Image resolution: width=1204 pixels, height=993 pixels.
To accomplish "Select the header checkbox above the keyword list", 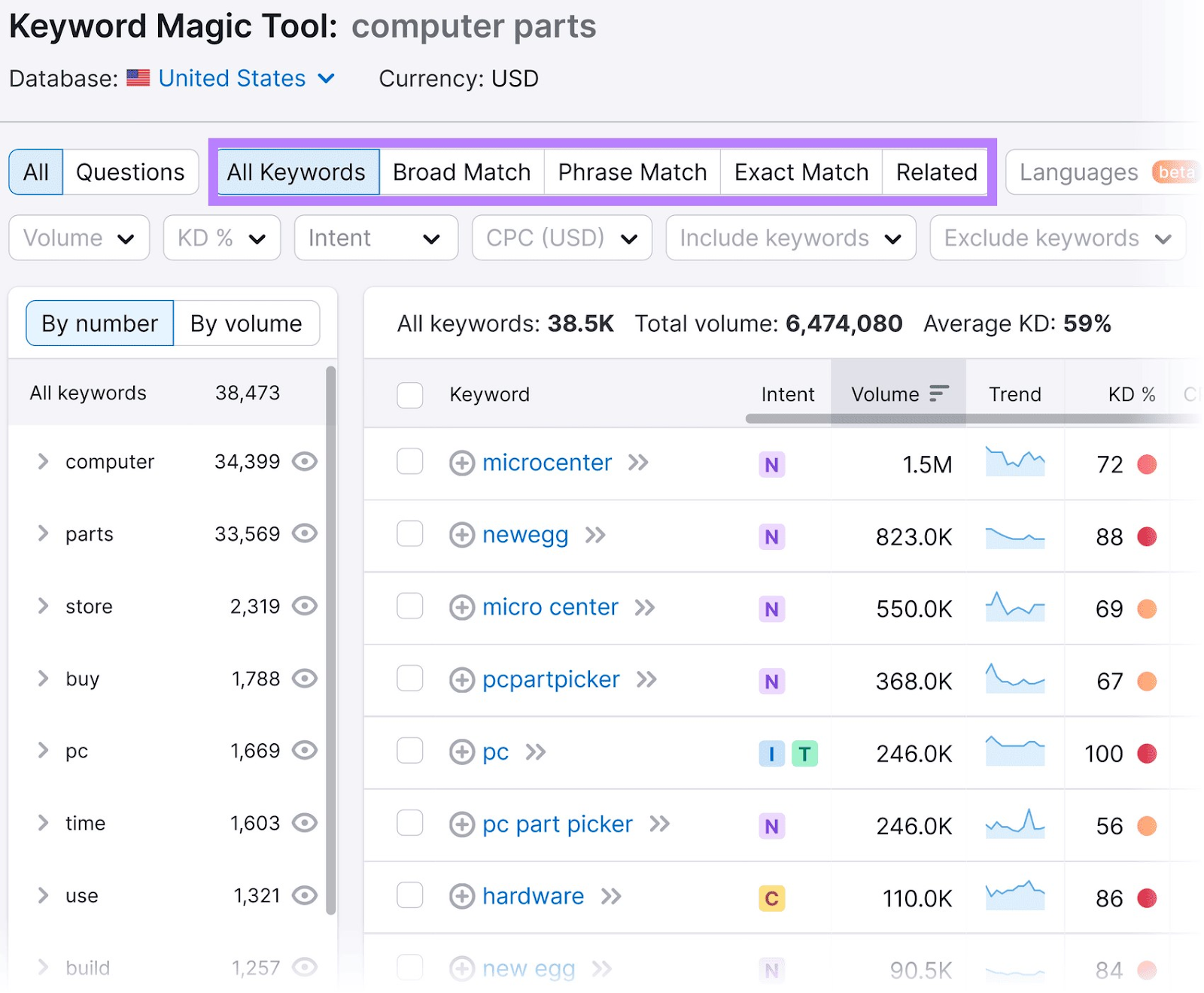I will tap(409, 394).
